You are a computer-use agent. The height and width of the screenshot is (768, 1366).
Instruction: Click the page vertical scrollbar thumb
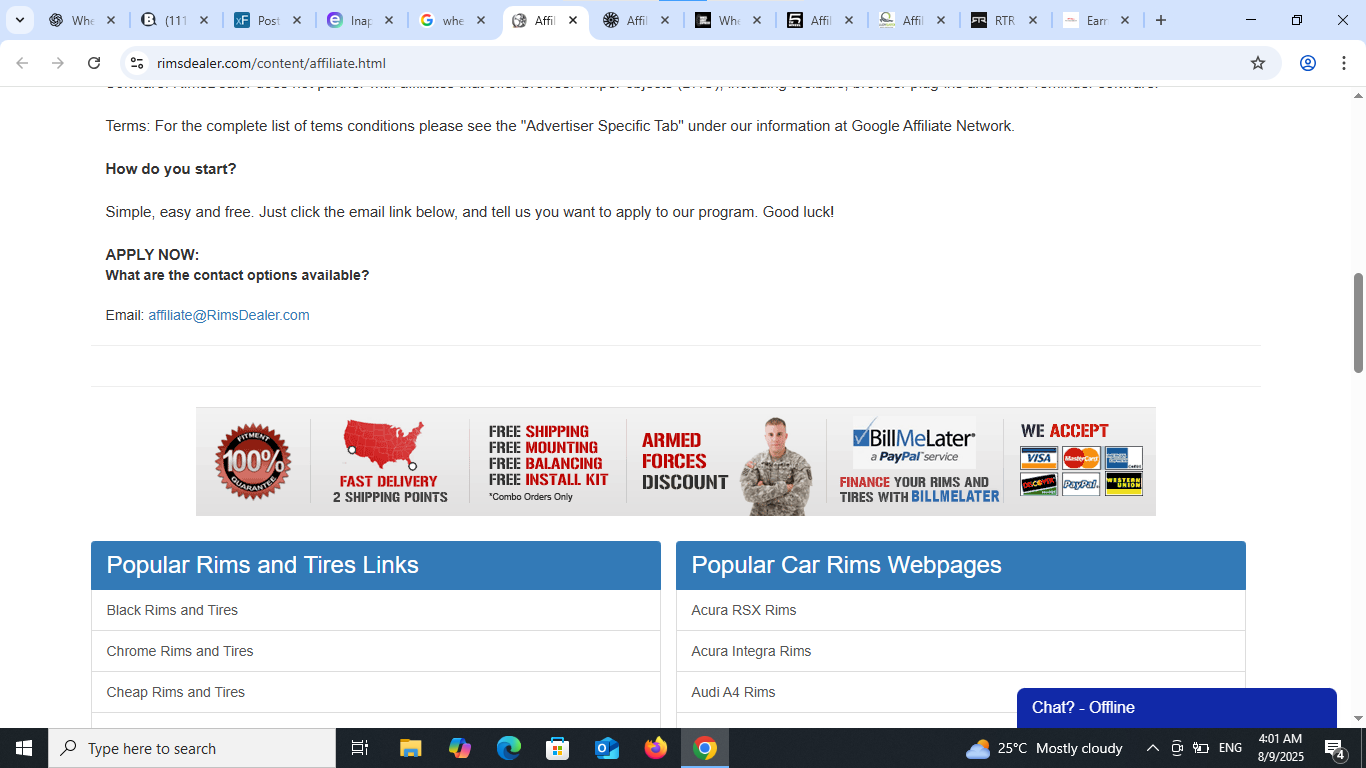(1358, 323)
